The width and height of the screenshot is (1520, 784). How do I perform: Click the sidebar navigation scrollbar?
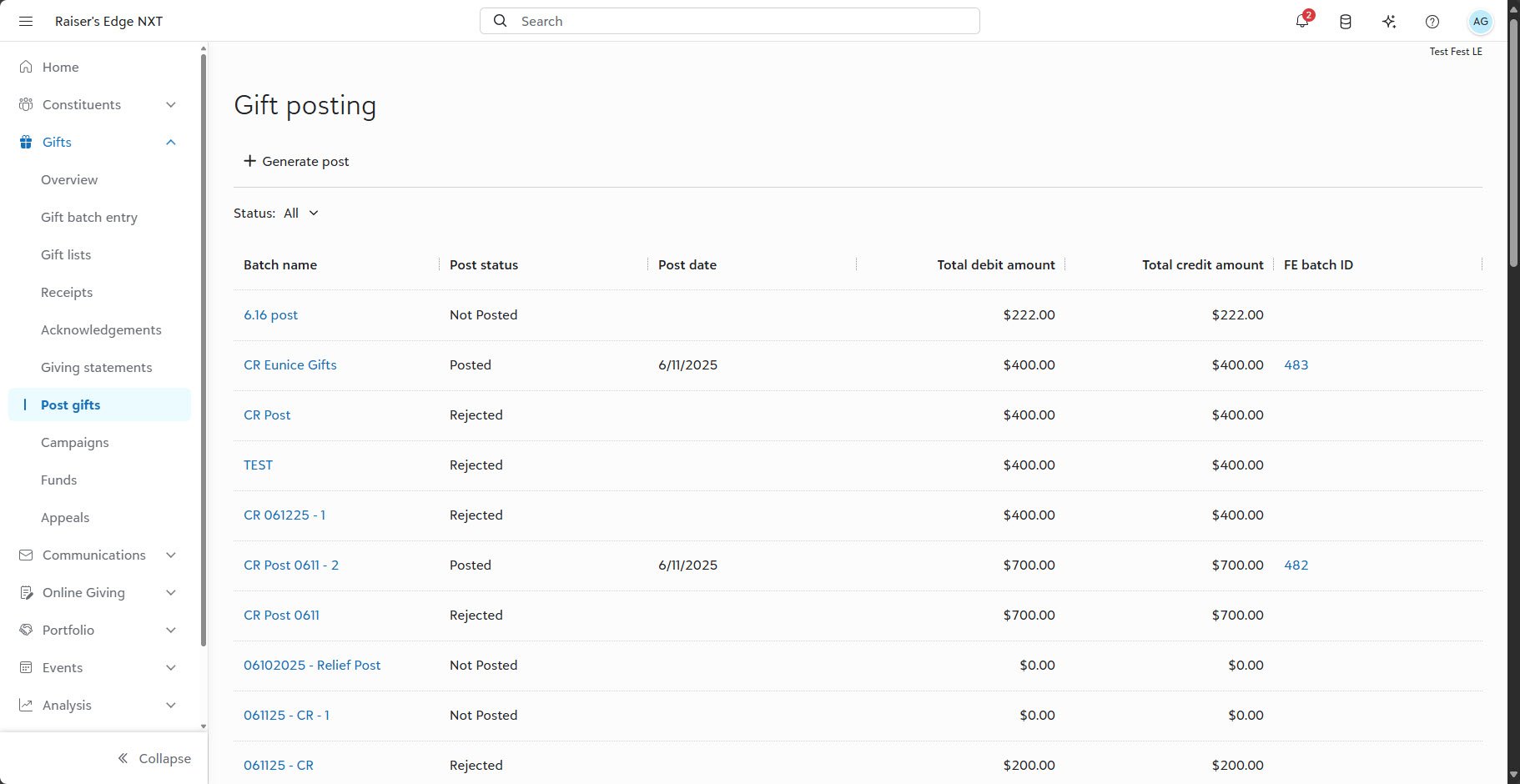click(204, 350)
